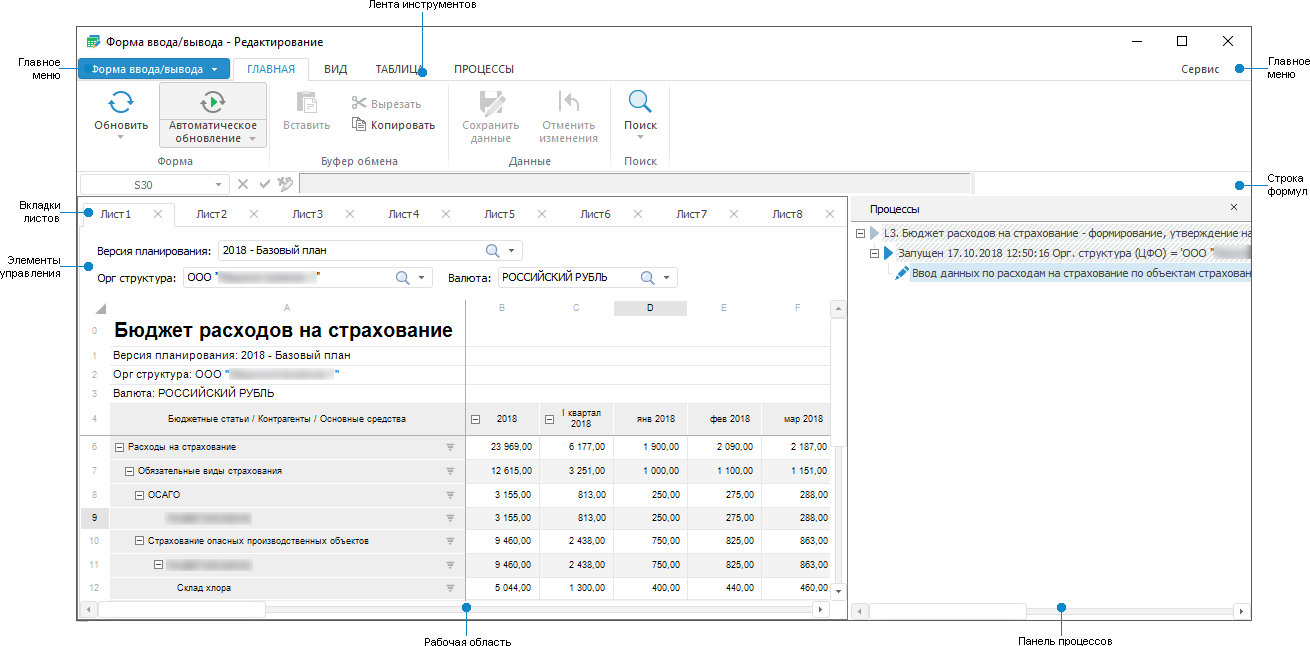The width and height of the screenshot is (1310, 646).
Task: Open the Поиск dropdown arrow
Action: tap(640, 137)
